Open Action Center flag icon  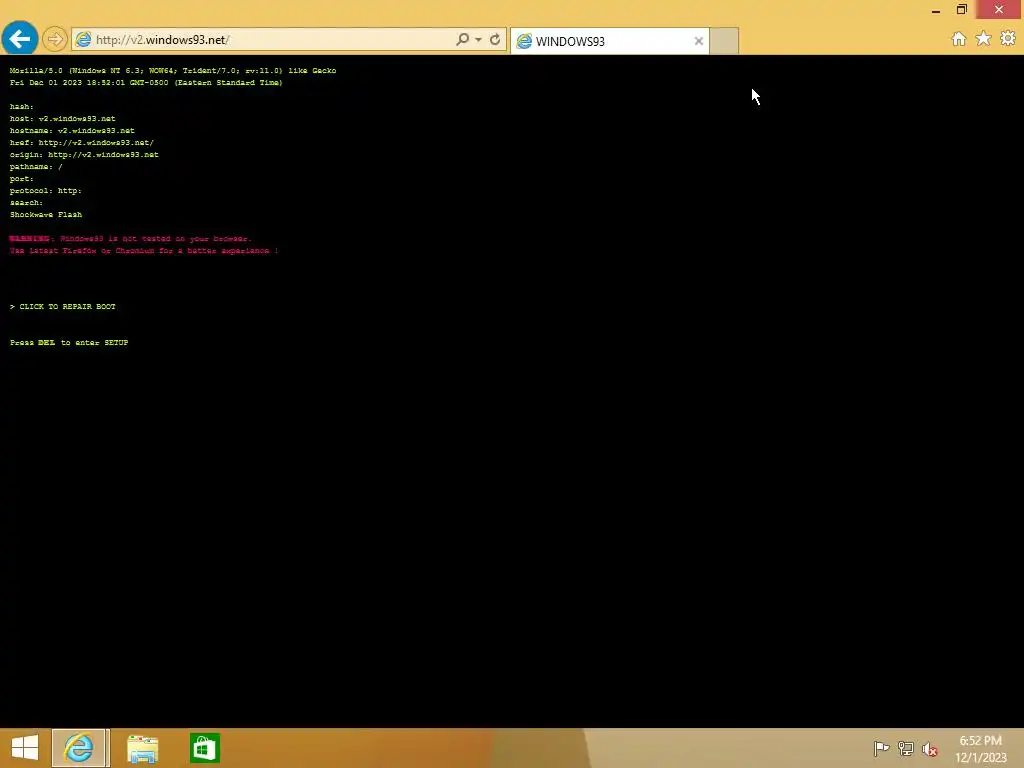[881, 748]
